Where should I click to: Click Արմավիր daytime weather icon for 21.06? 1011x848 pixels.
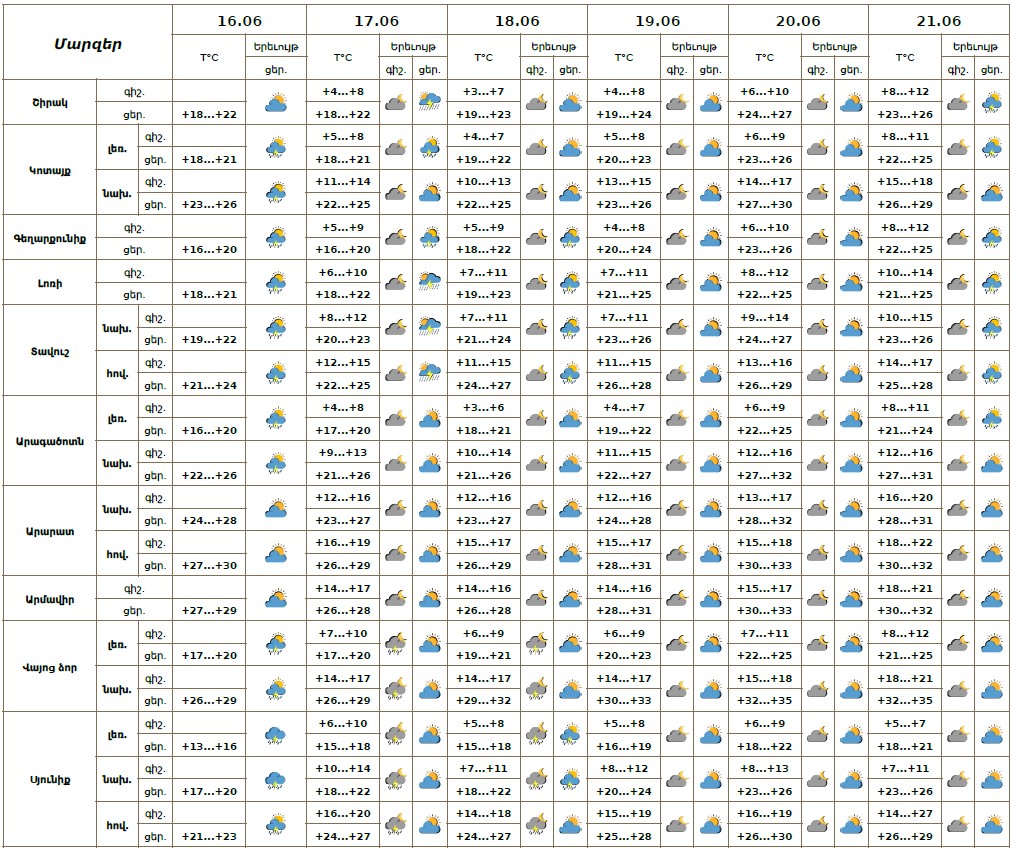[991, 599]
